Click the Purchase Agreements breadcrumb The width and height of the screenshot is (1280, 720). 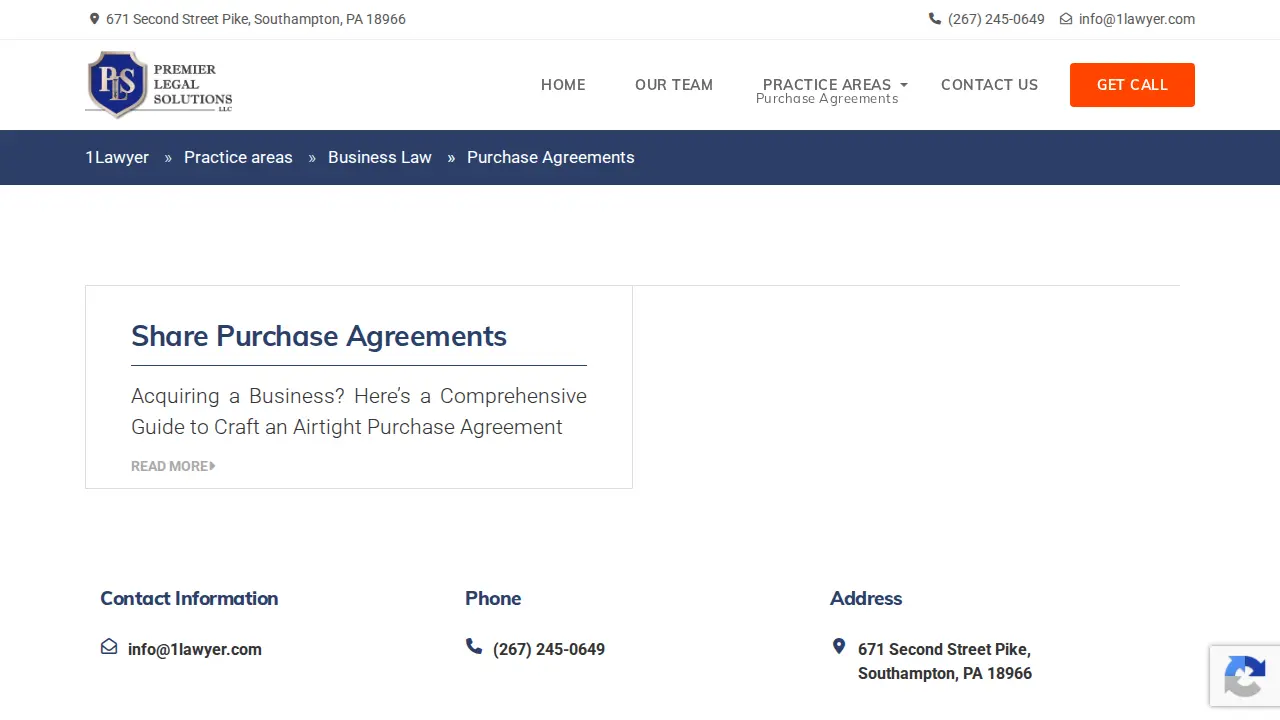[x=551, y=157]
